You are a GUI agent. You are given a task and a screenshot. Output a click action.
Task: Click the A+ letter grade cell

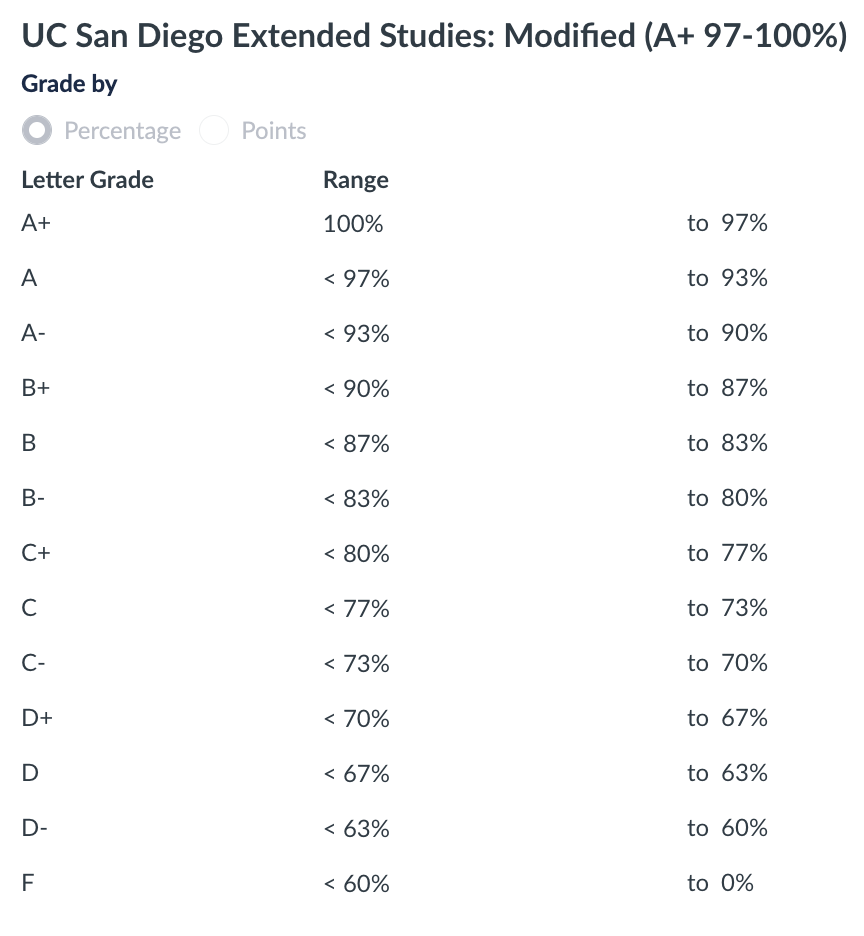(36, 223)
